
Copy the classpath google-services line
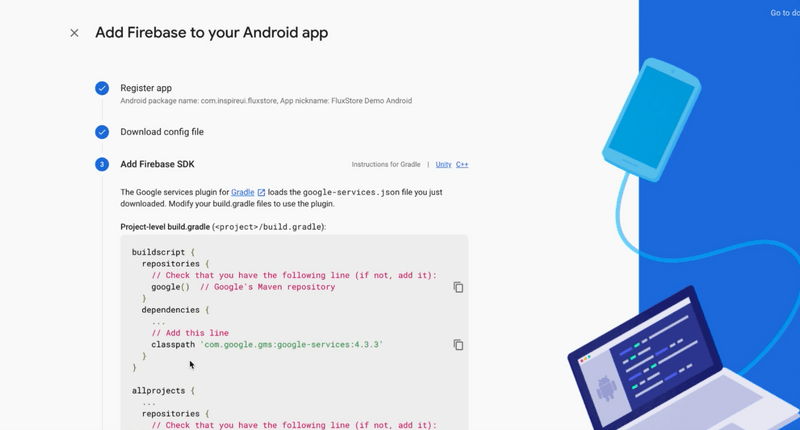(458, 345)
